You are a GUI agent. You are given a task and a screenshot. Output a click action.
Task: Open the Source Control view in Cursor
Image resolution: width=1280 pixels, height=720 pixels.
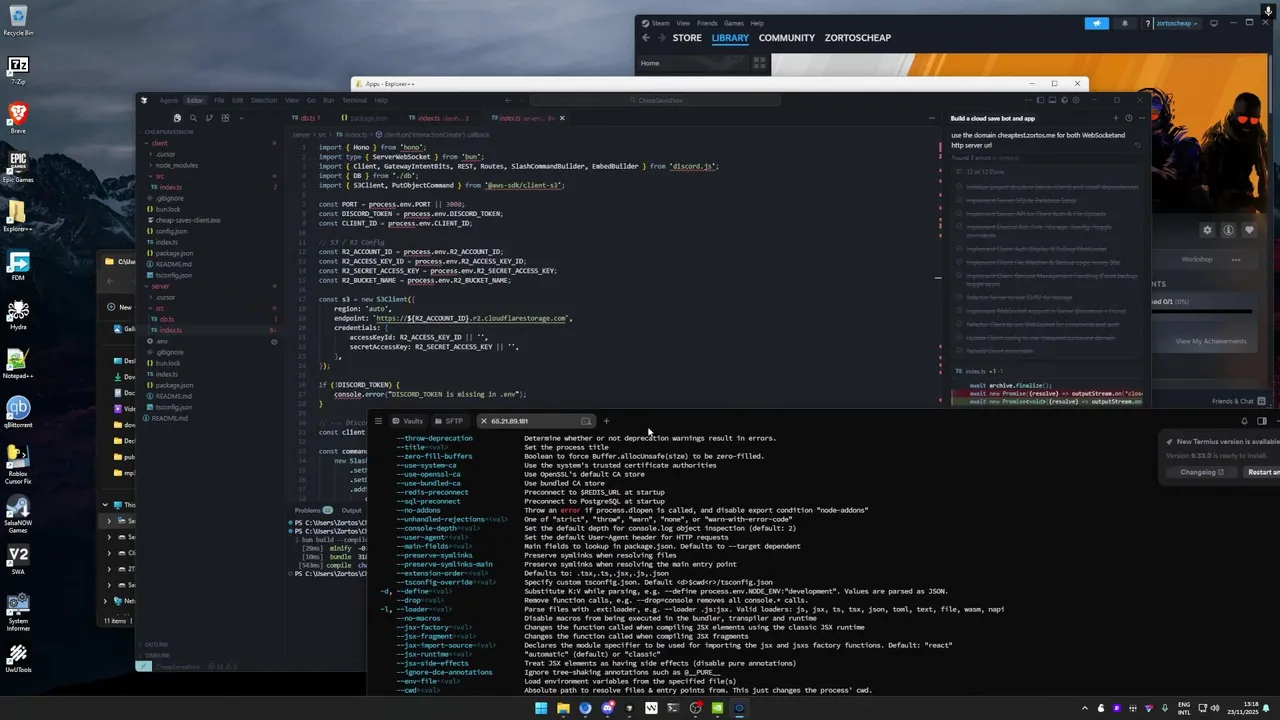pyautogui.click(x=209, y=118)
